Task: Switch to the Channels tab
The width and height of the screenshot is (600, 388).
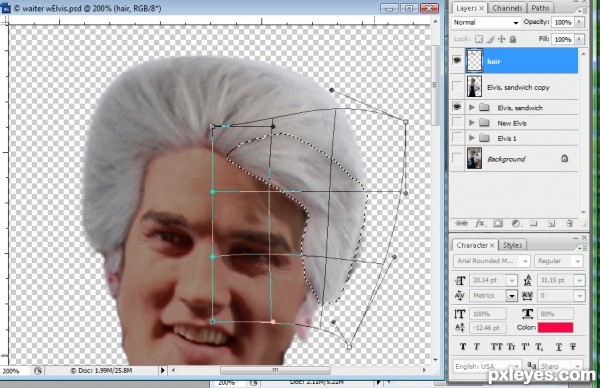Action: click(x=507, y=8)
